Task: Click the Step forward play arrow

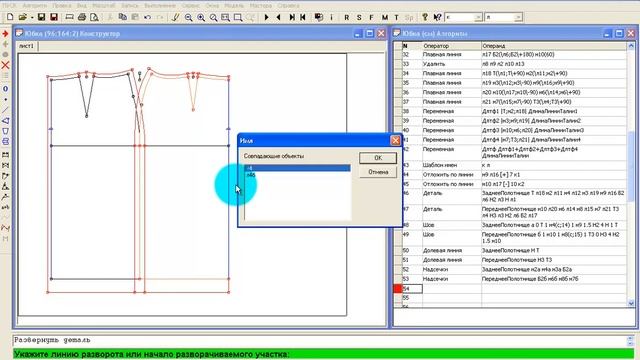Action: click(267, 17)
